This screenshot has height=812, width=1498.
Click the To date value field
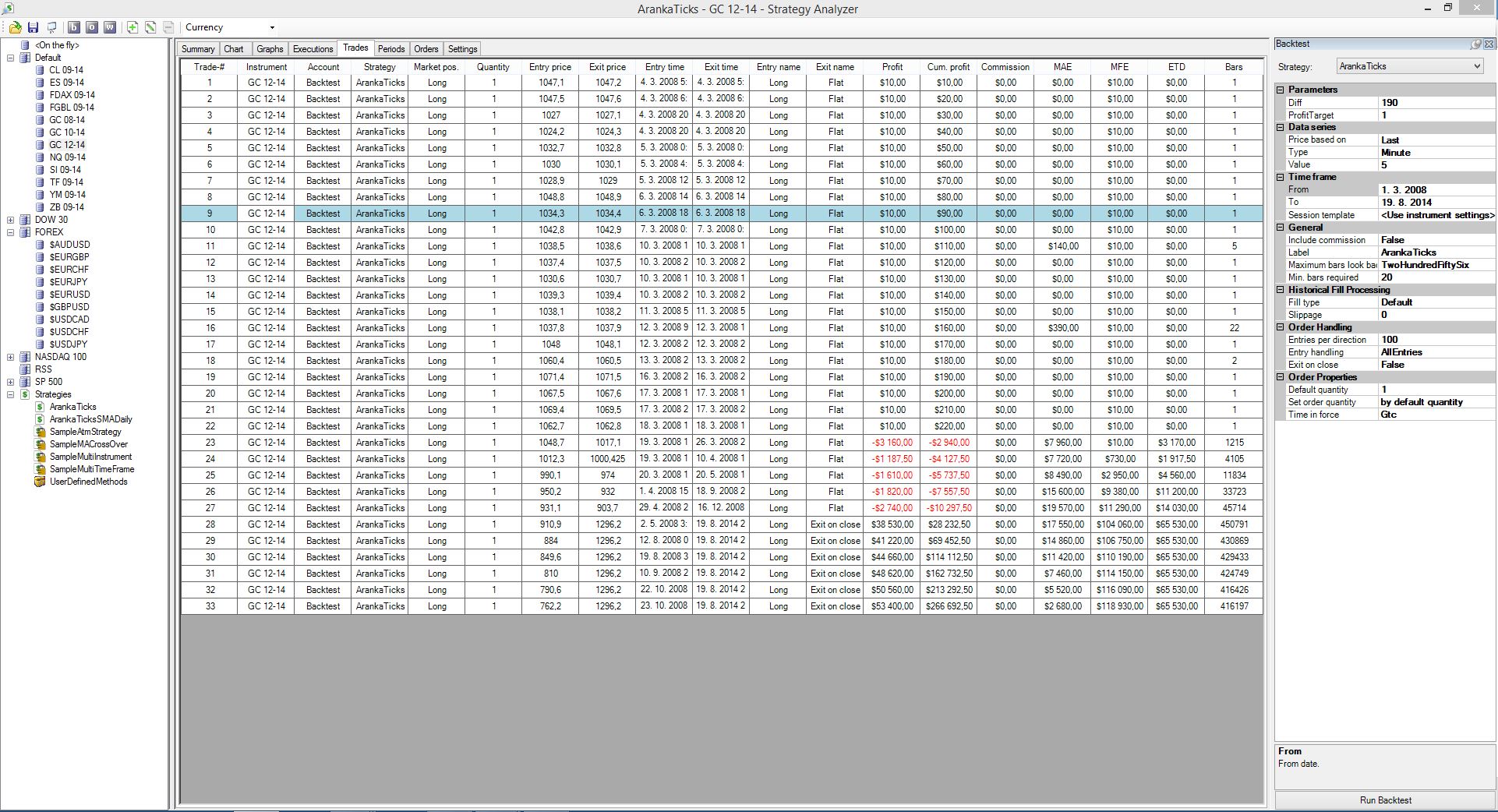[x=1436, y=203]
